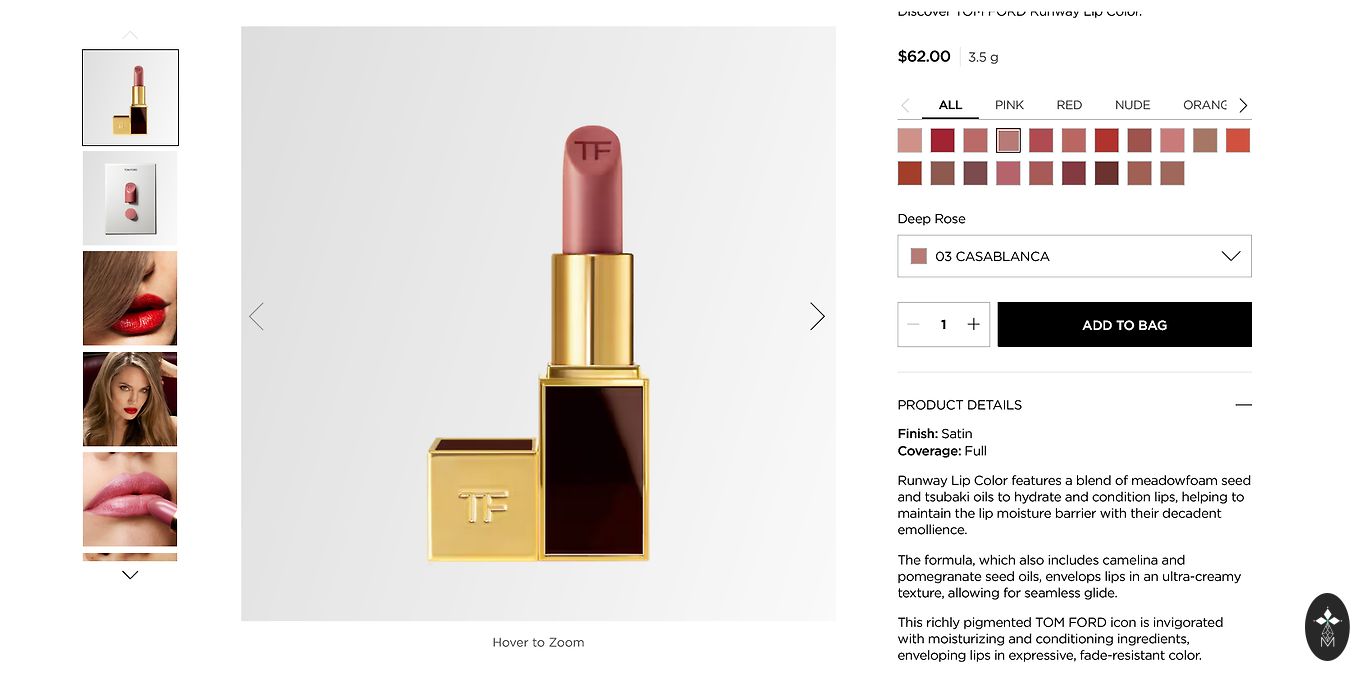The width and height of the screenshot is (1366, 677).
Task: Collapse the Product Details section
Action: (1243, 405)
